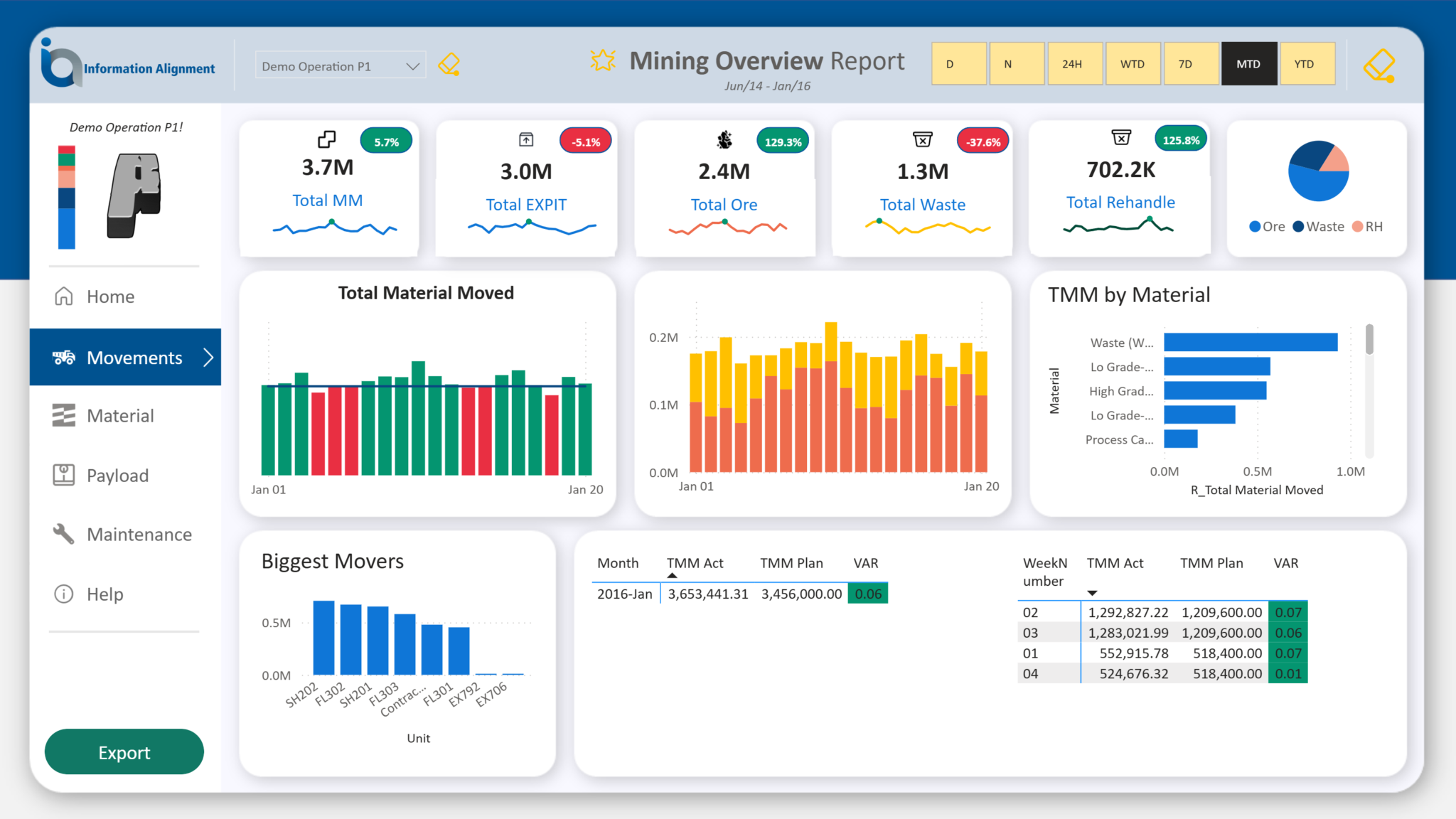Click the Home house icon

[64, 296]
